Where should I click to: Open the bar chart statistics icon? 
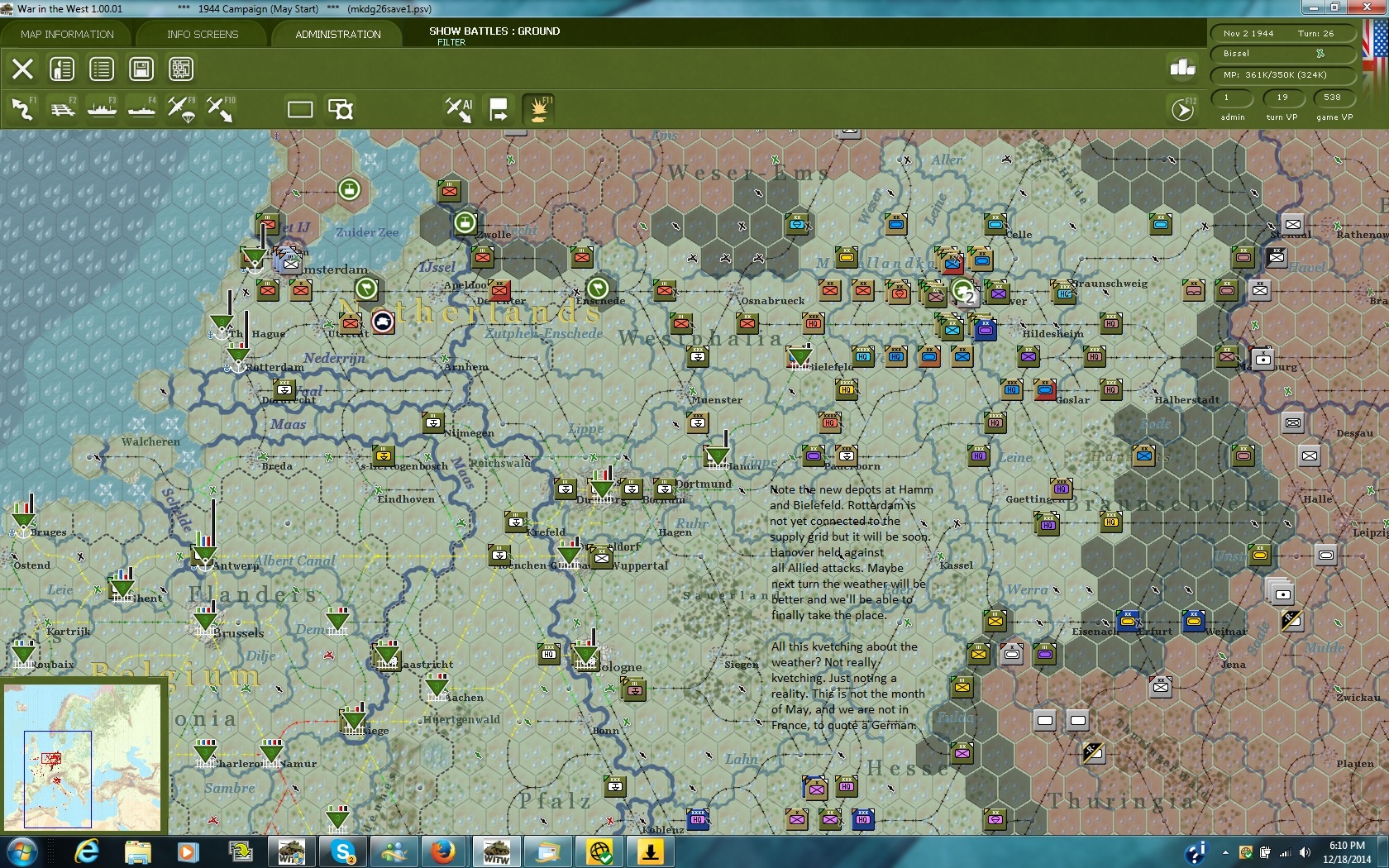[x=1183, y=68]
